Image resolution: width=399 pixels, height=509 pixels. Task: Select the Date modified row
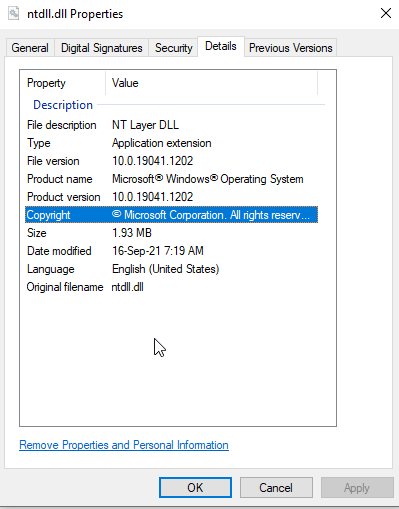pyautogui.click(x=172, y=251)
